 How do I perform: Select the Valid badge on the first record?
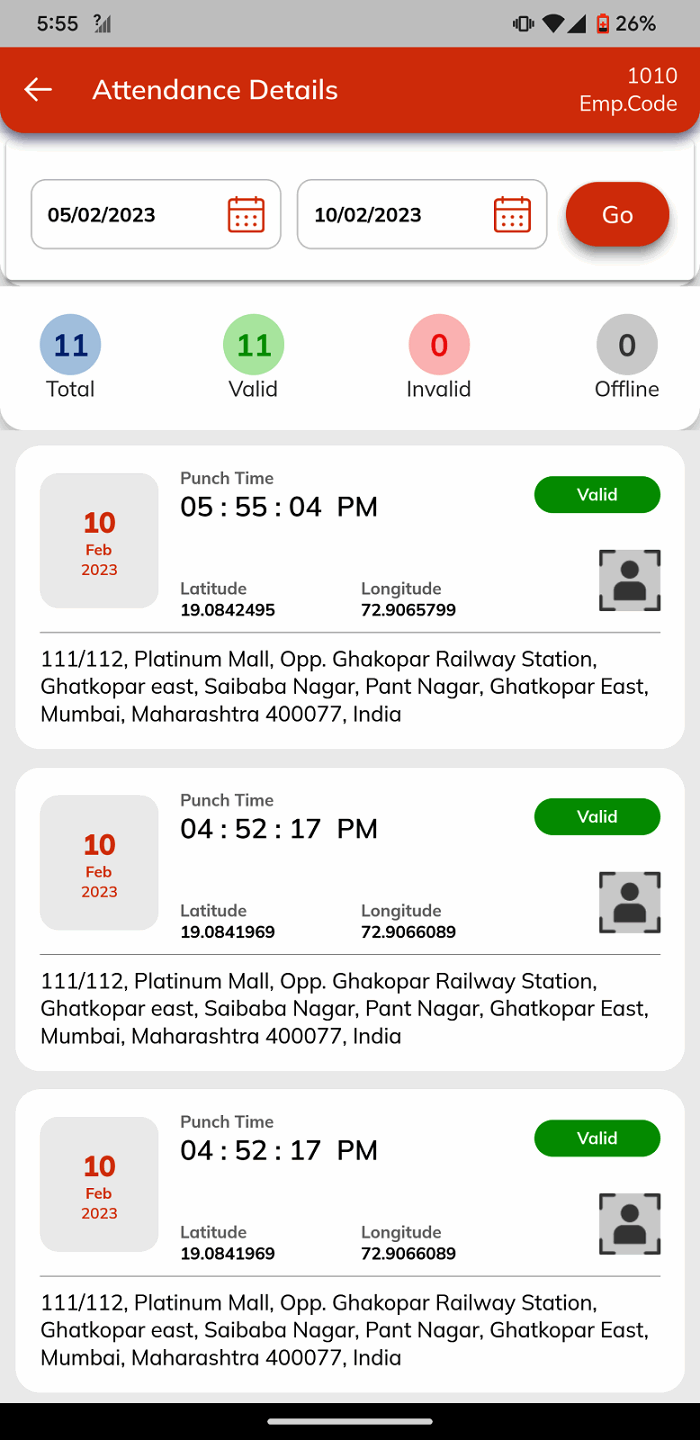coord(597,494)
